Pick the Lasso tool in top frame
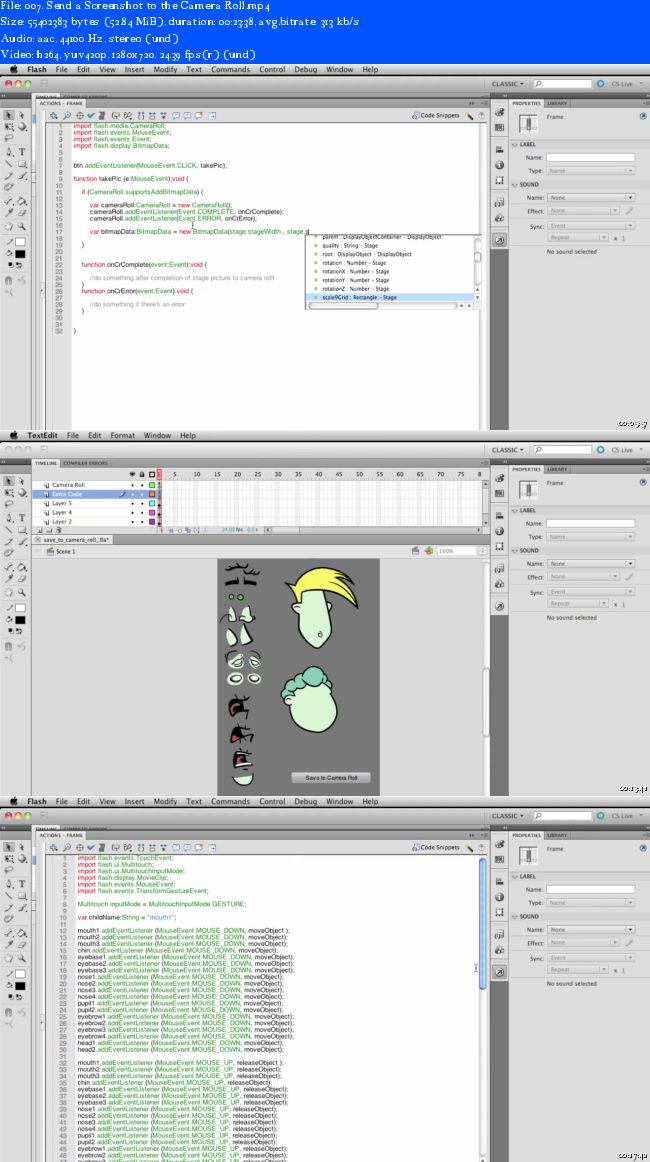Viewport: 650px width, 1162px height. [9, 138]
